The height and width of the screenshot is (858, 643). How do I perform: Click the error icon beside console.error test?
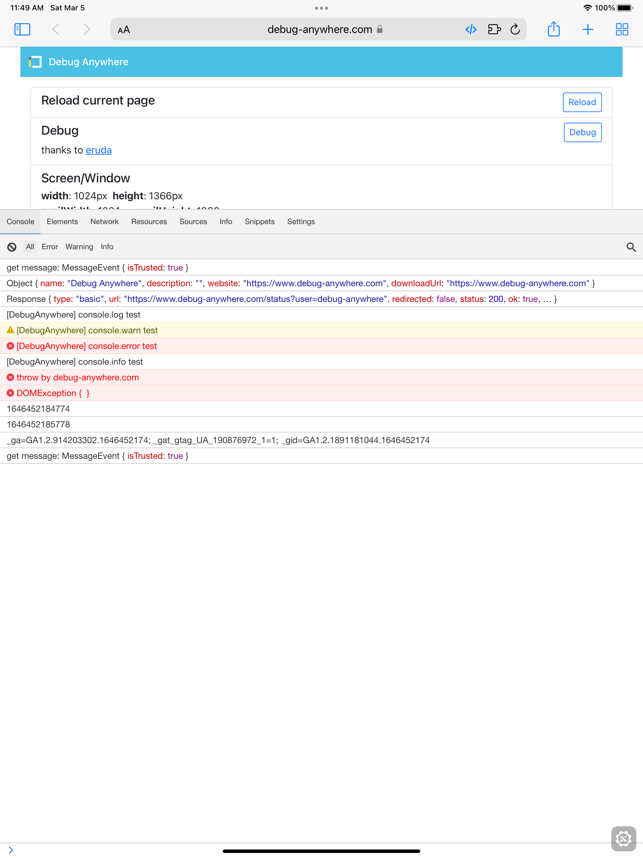point(10,346)
